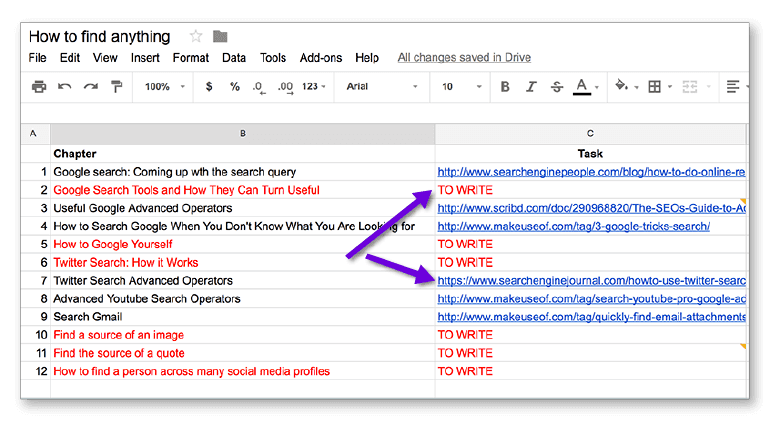Open the Add-ons menu

tap(321, 58)
